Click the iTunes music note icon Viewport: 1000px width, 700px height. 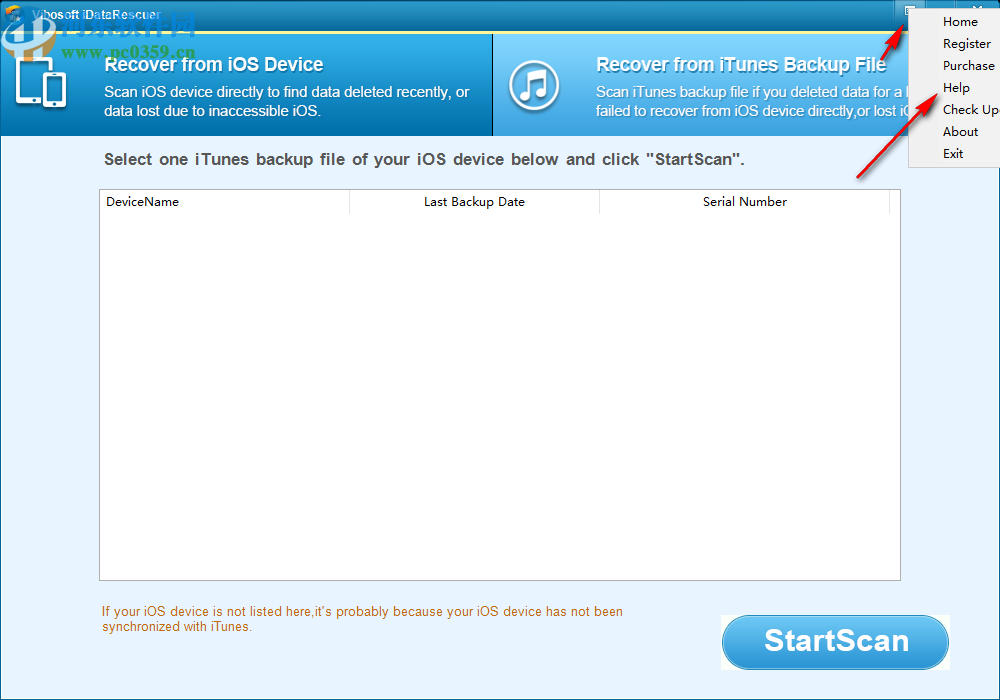[534, 85]
